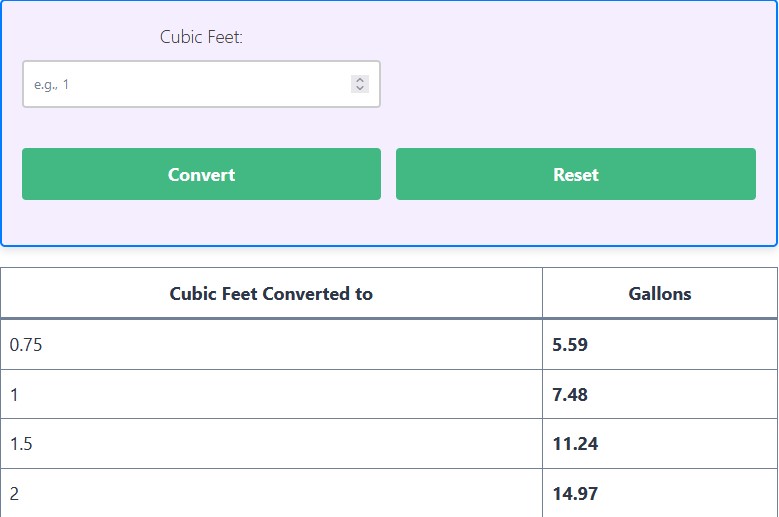779x517 pixels.
Task: Select the 14.97 gallons cell
Action: pyautogui.click(x=660, y=493)
